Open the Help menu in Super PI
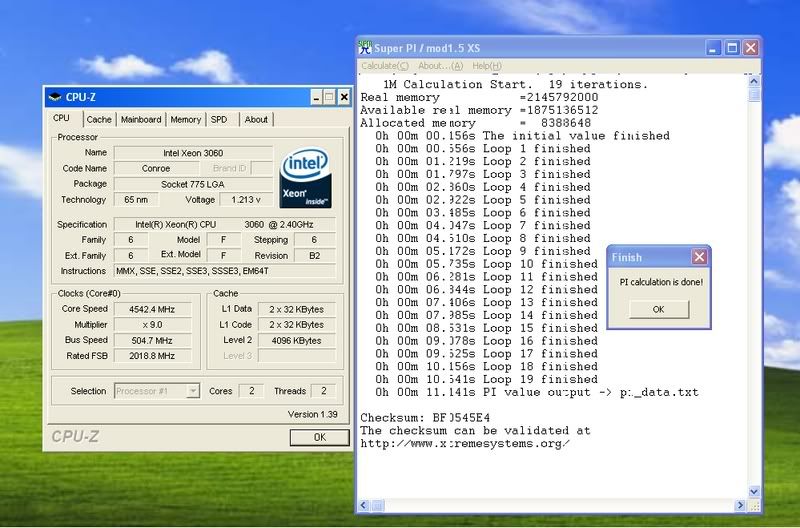The height and width of the screenshot is (528, 800). click(x=487, y=66)
